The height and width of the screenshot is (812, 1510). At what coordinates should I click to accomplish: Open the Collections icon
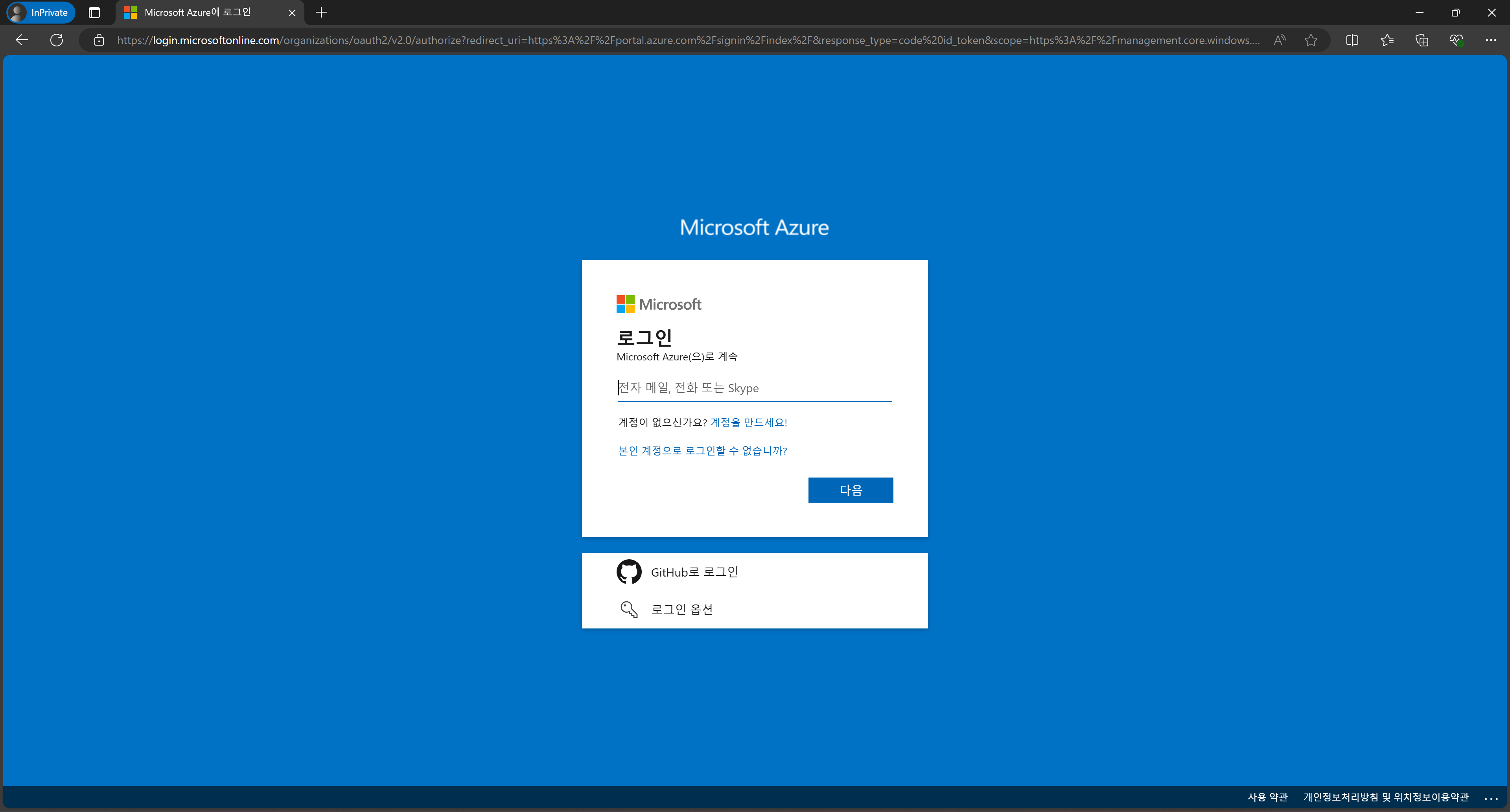click(x=1422, y=40)
